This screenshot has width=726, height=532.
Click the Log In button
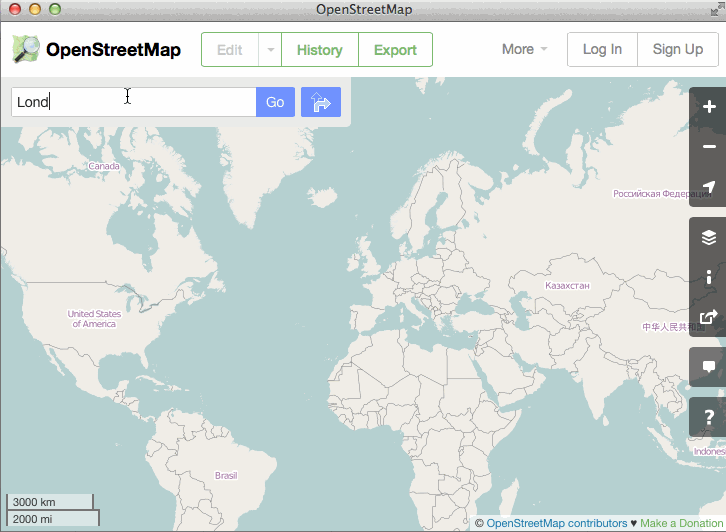point(602,49)
